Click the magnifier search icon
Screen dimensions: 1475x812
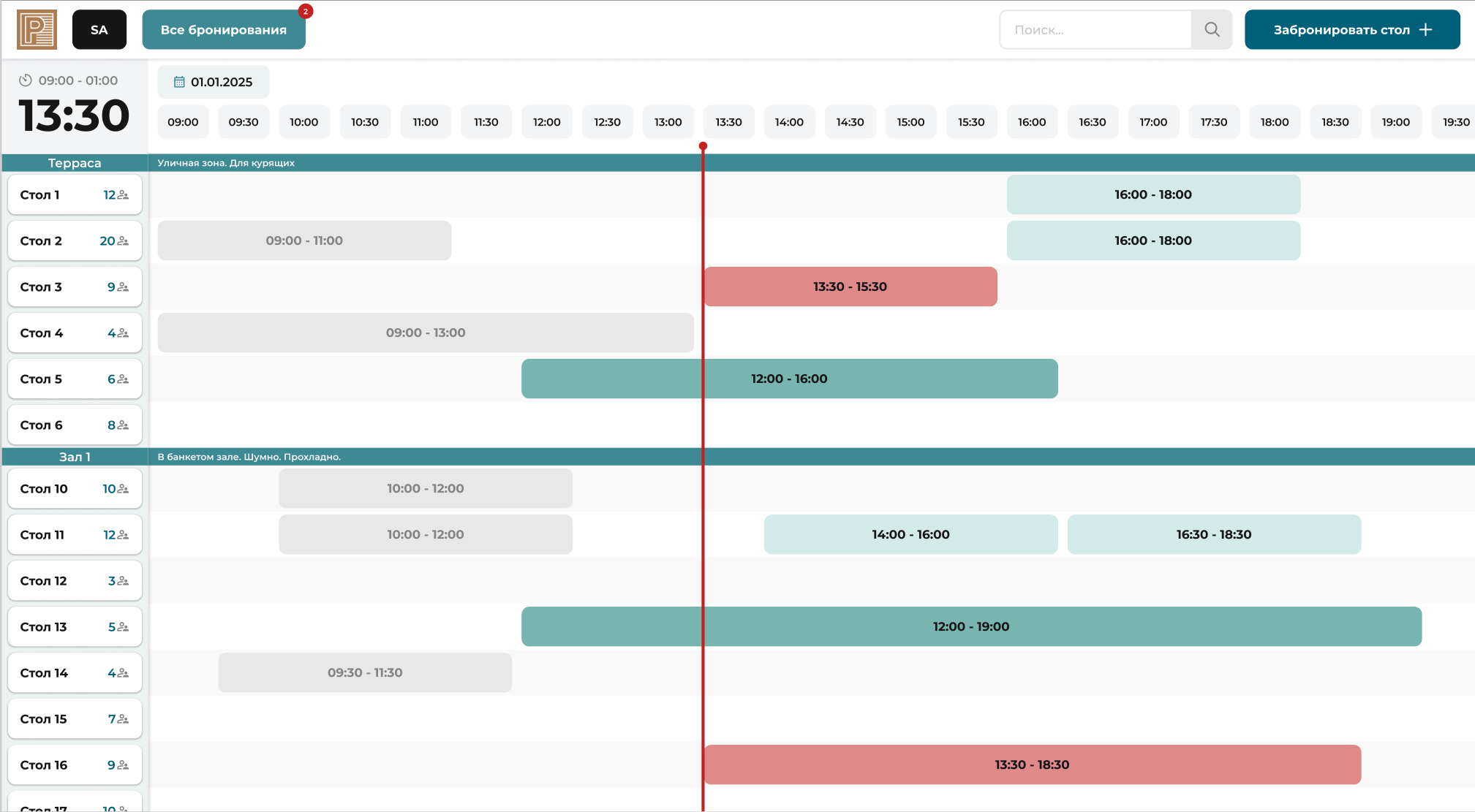(x=1212, y=30)
